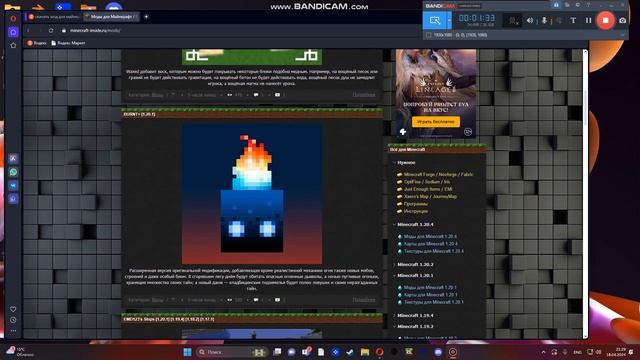Toggle Bandicam speaker sound recording

tap(530, 20)
